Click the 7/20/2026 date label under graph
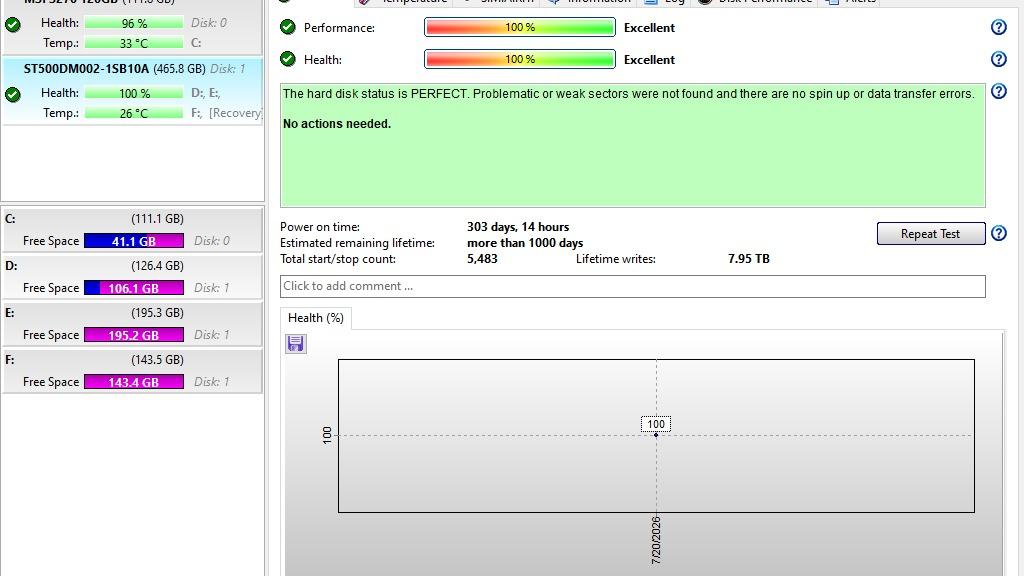The width and height of the screenshot is (1024, 576). pos(656,540)
